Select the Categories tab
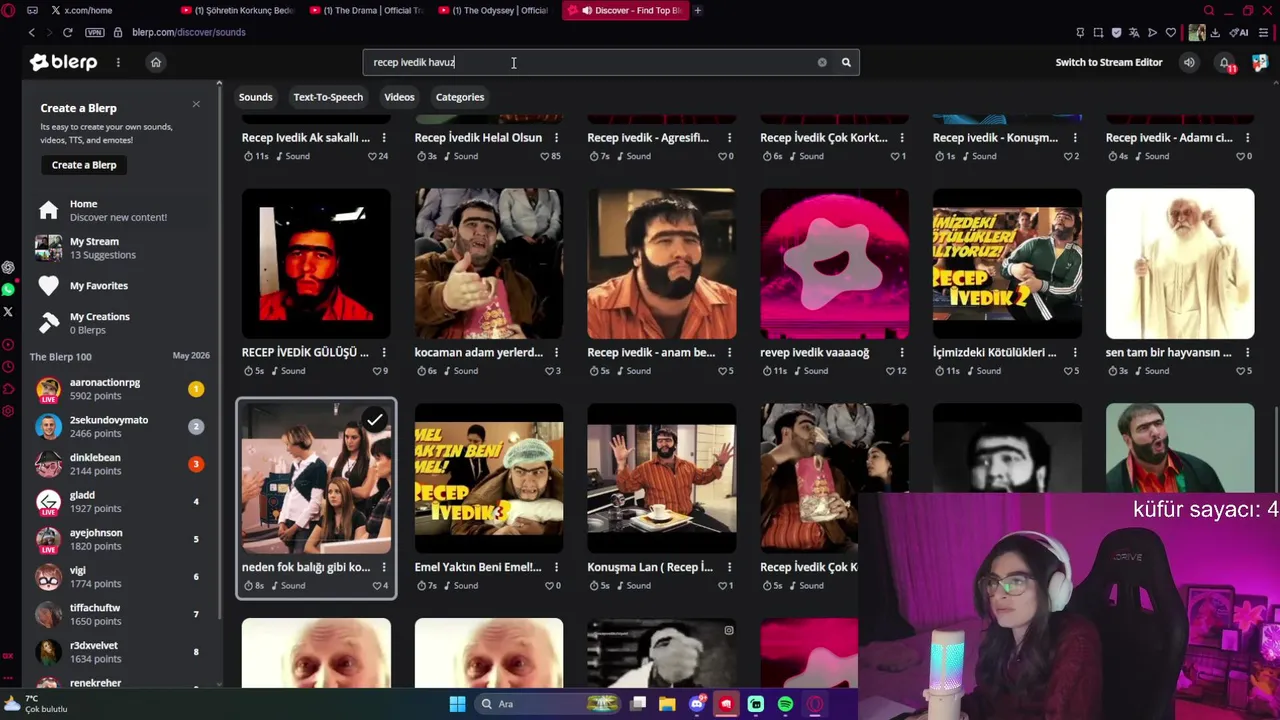Viewport: 1280px width, 720px height. click(x=460, y=97)
